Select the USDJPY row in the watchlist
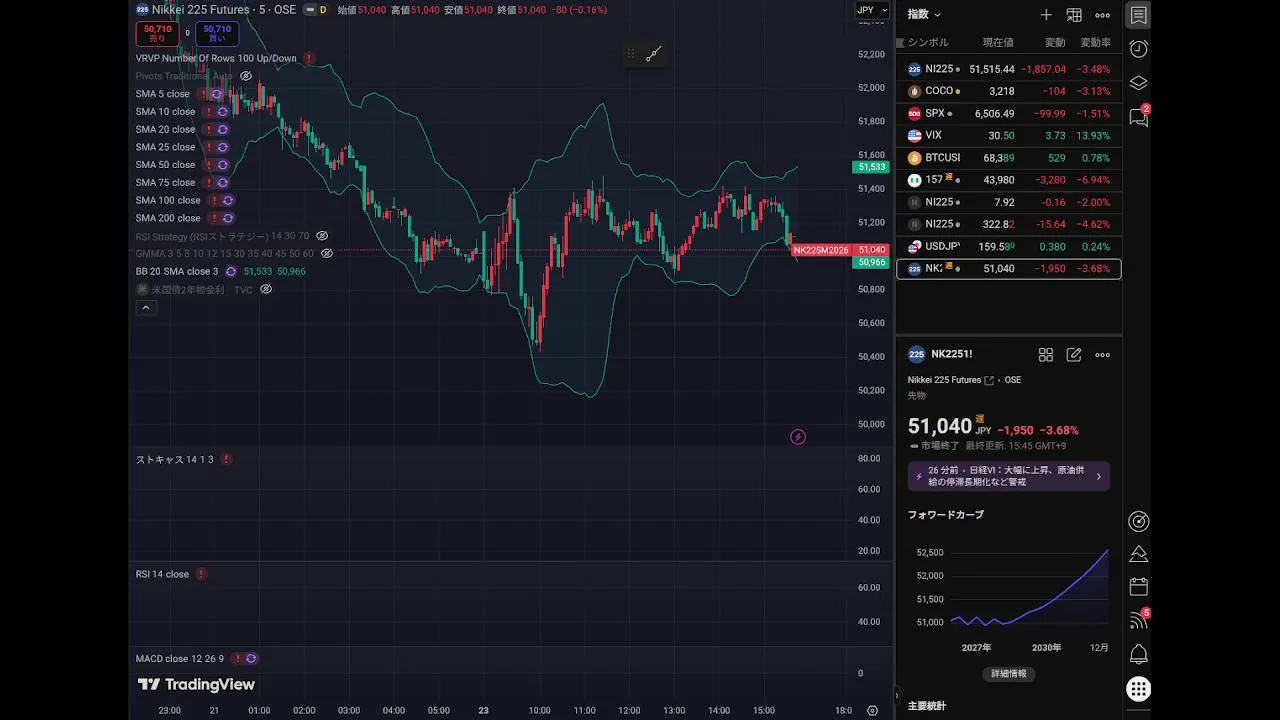The image size is (1280, 720). tap(1008, 247)
